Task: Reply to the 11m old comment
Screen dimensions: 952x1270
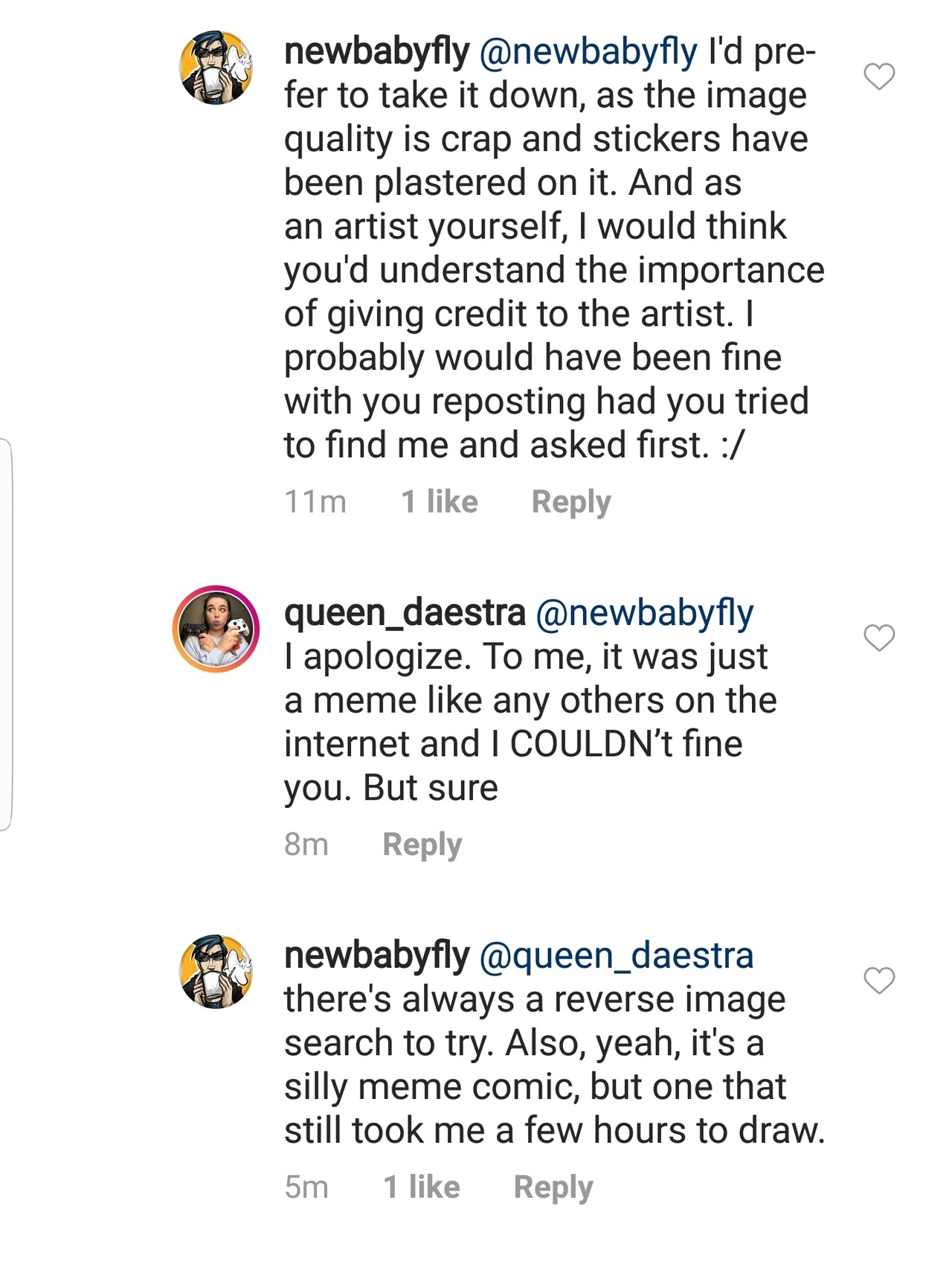Action: point(570,502)
